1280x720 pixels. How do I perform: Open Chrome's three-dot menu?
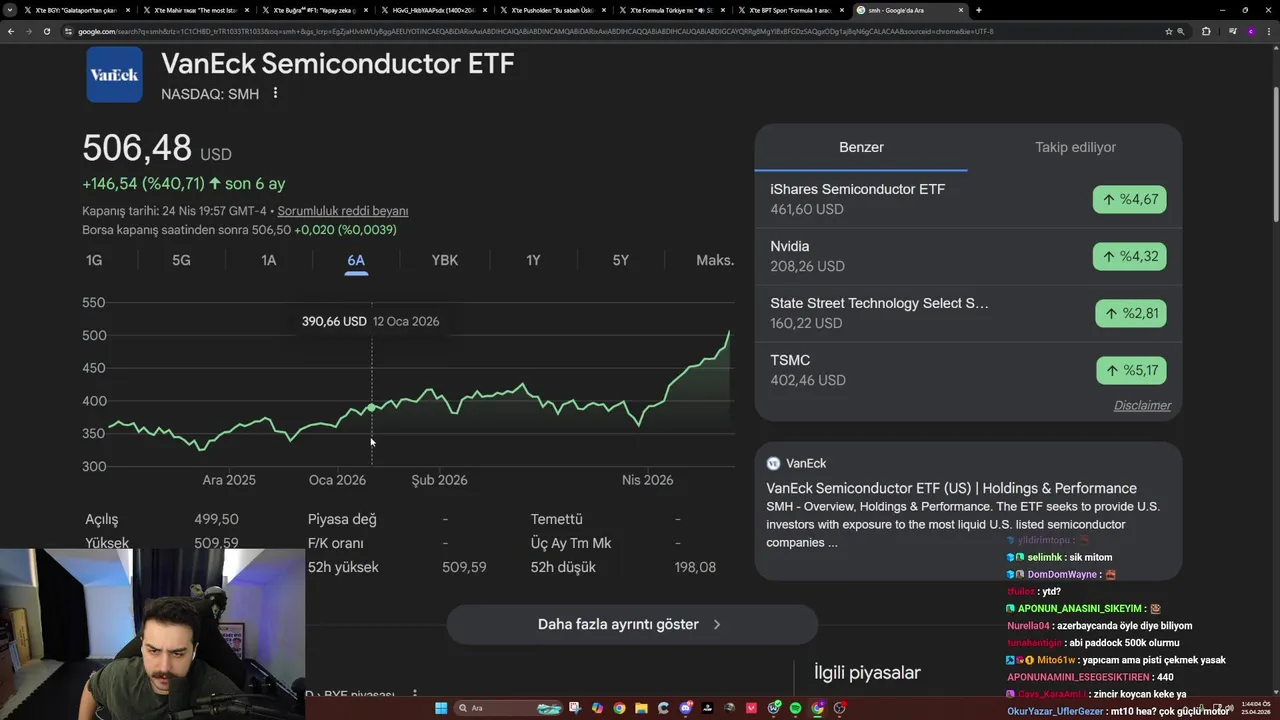point(1267,31)
